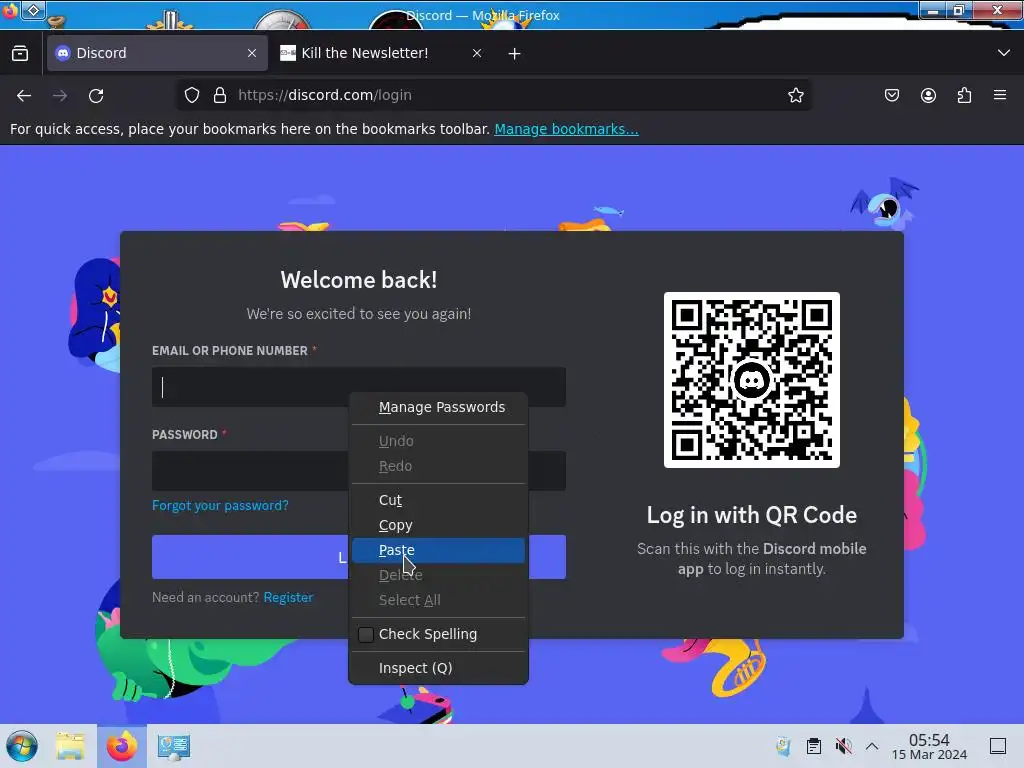The height and width of the screenshot is (768, 1024).
Task: Open the settings taskbar application icon
Action: coord(174,746)
